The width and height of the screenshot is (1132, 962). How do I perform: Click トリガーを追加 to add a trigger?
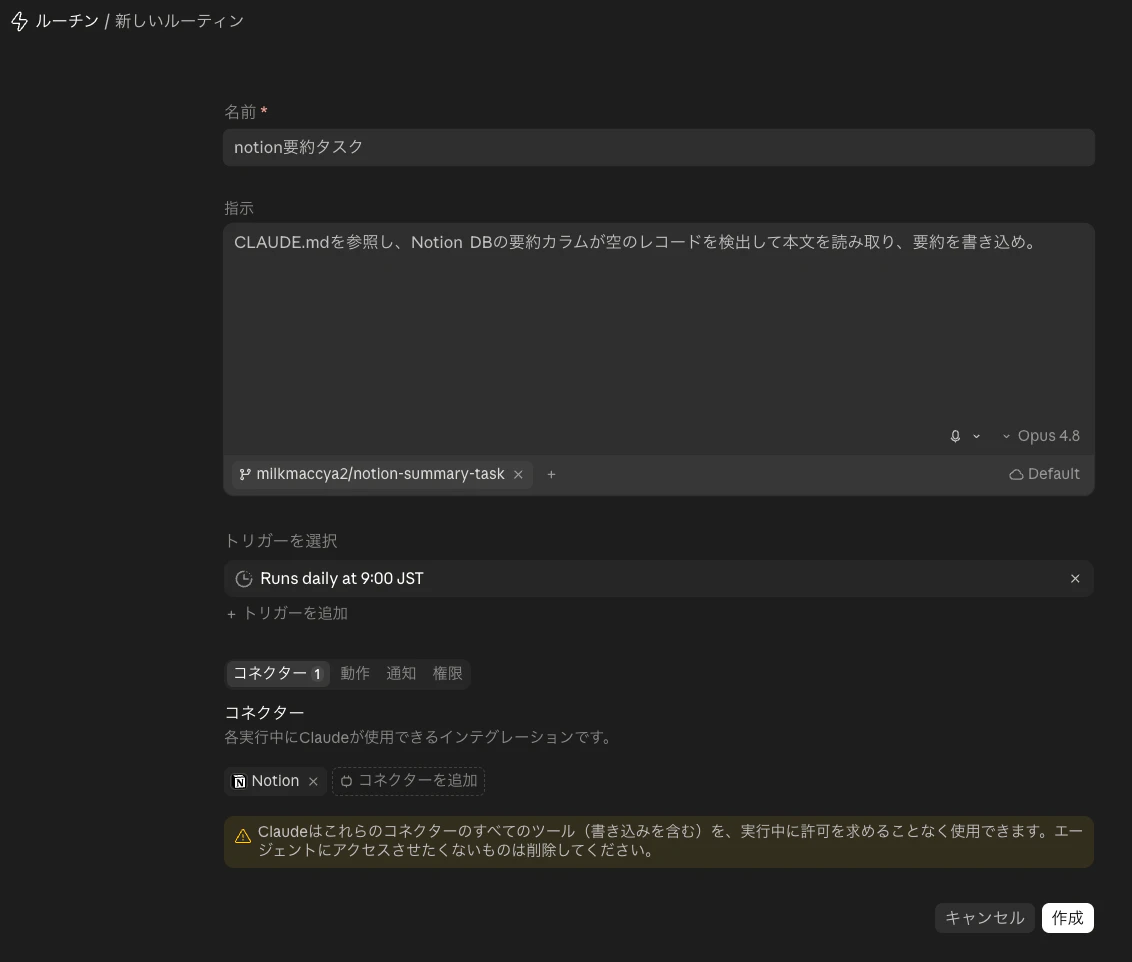287,613
